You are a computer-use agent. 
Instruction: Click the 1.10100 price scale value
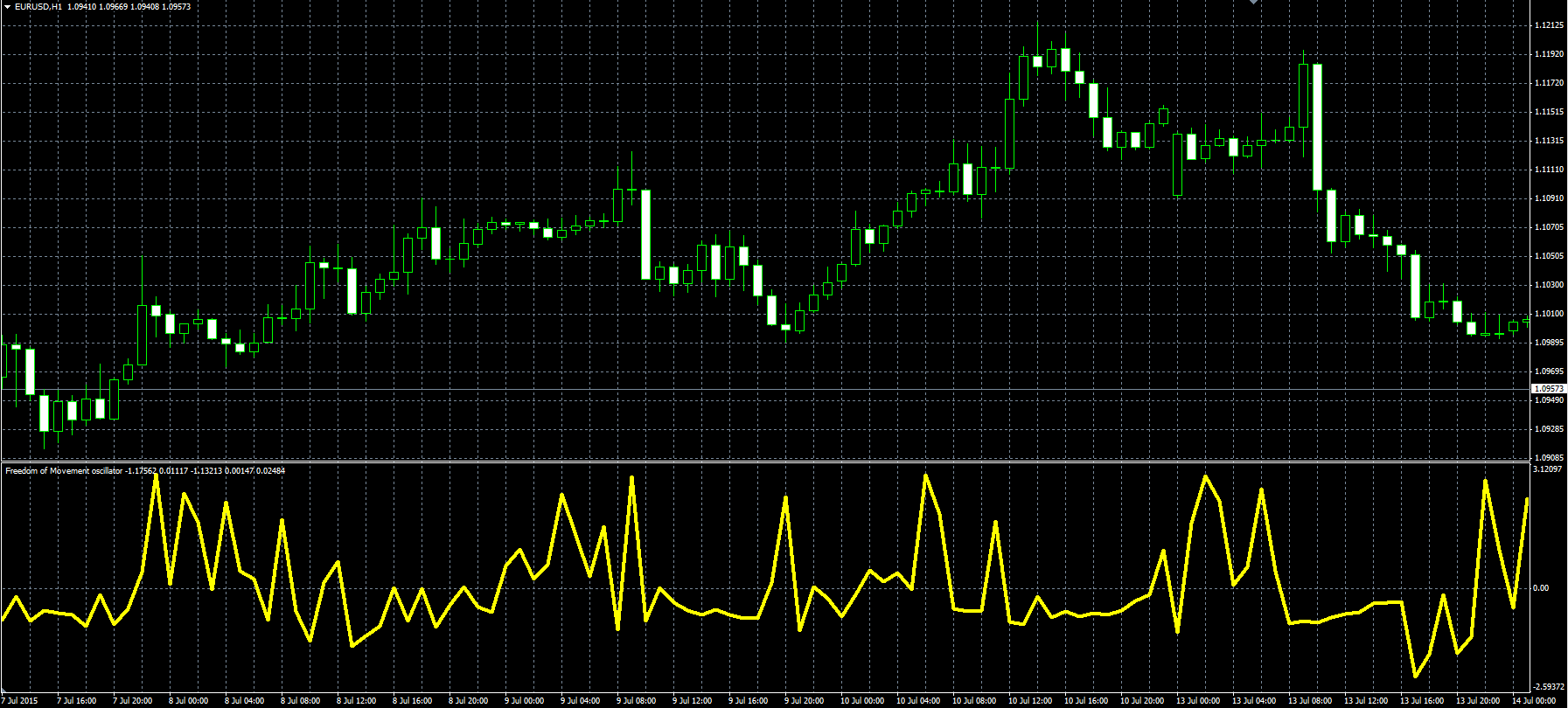(1549, 314)
